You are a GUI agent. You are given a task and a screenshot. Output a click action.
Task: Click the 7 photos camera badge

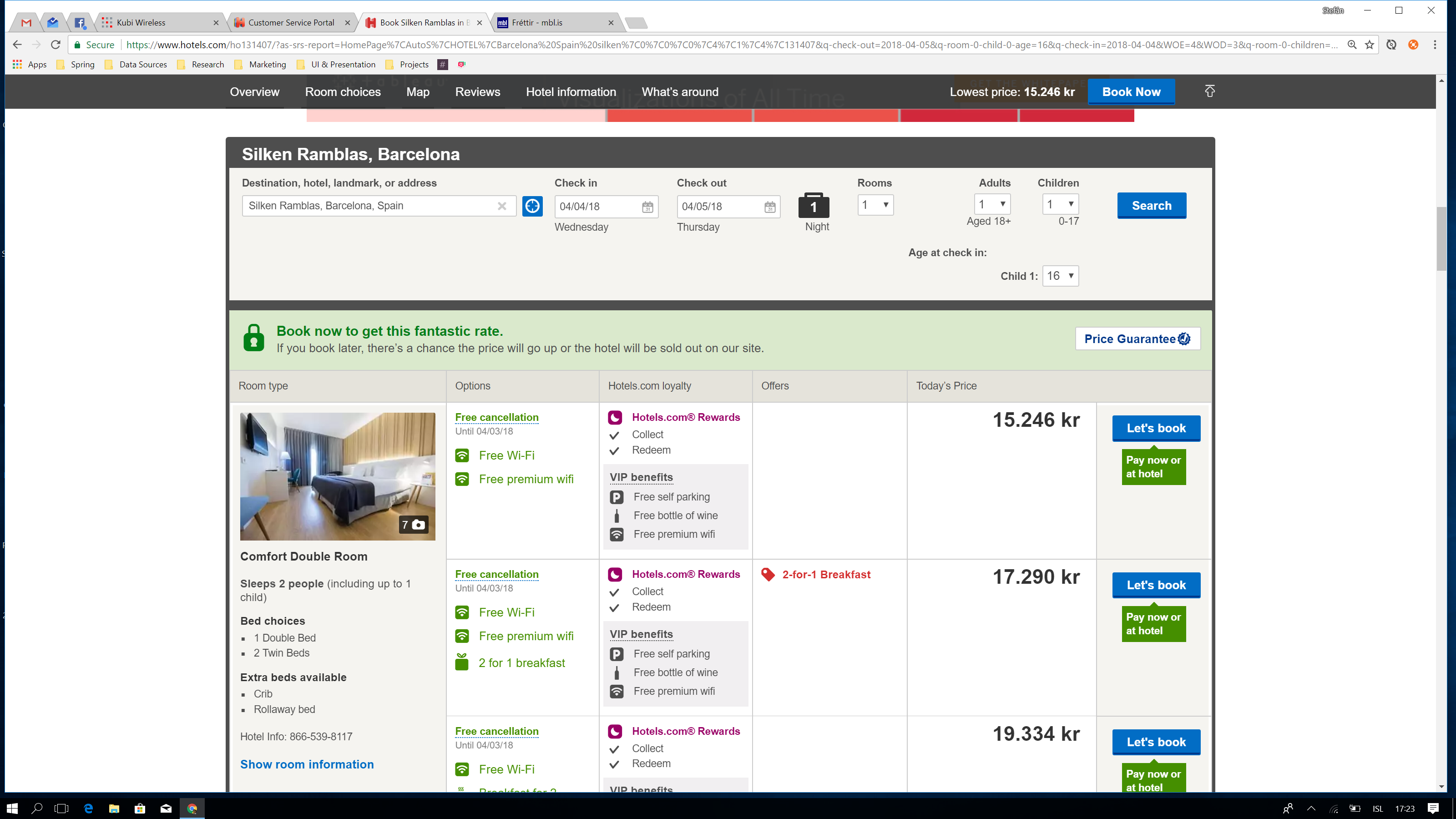[x=414, y=525]
